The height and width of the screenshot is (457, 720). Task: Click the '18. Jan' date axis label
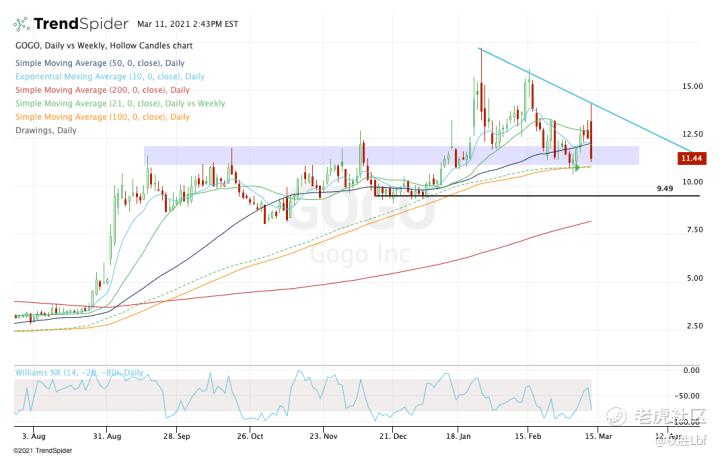(458, 436)
